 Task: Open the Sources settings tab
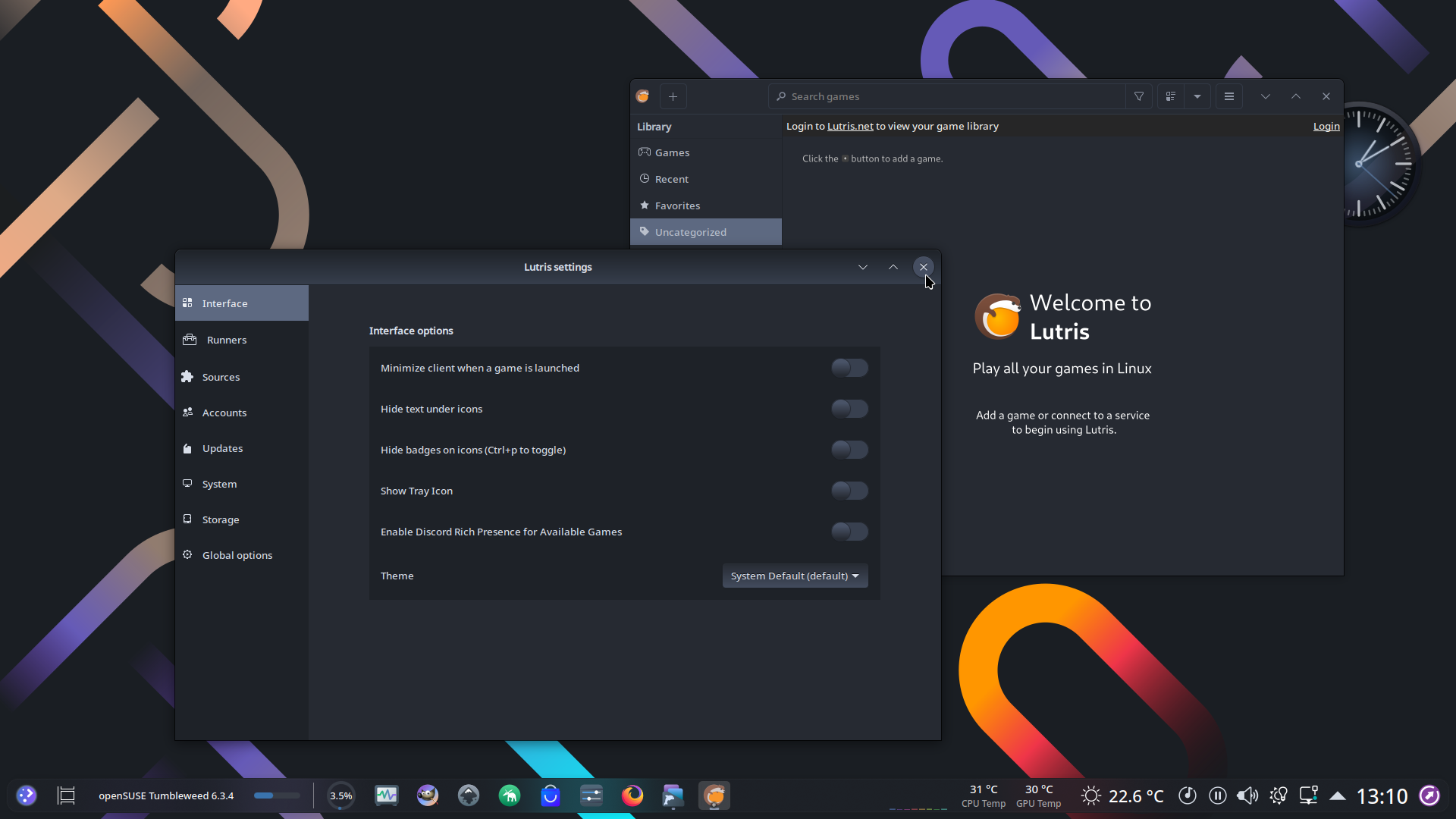(241, 377)
